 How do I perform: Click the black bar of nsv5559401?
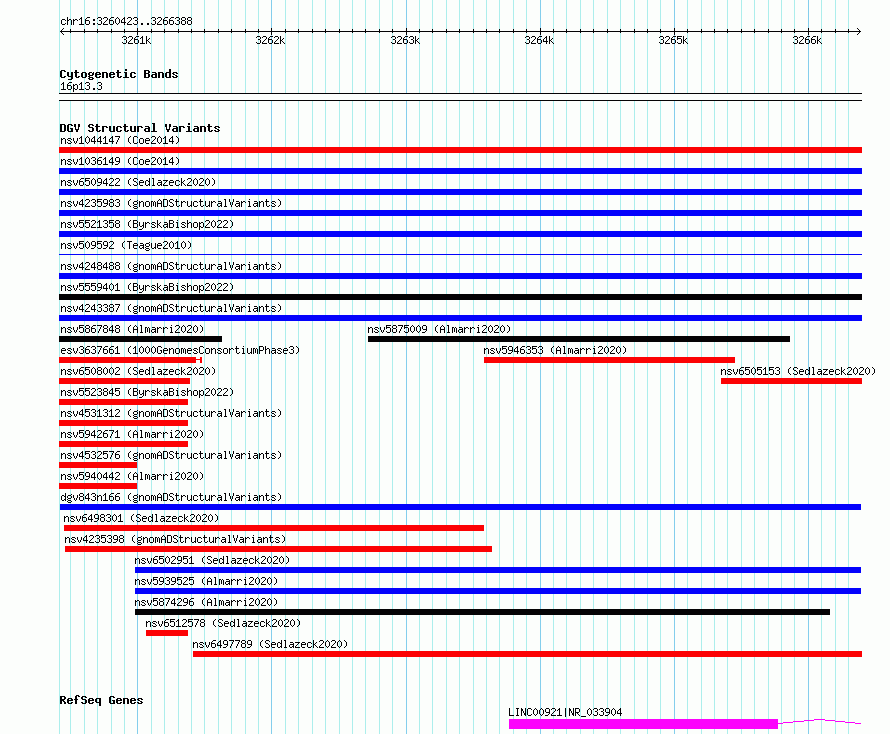460,297
